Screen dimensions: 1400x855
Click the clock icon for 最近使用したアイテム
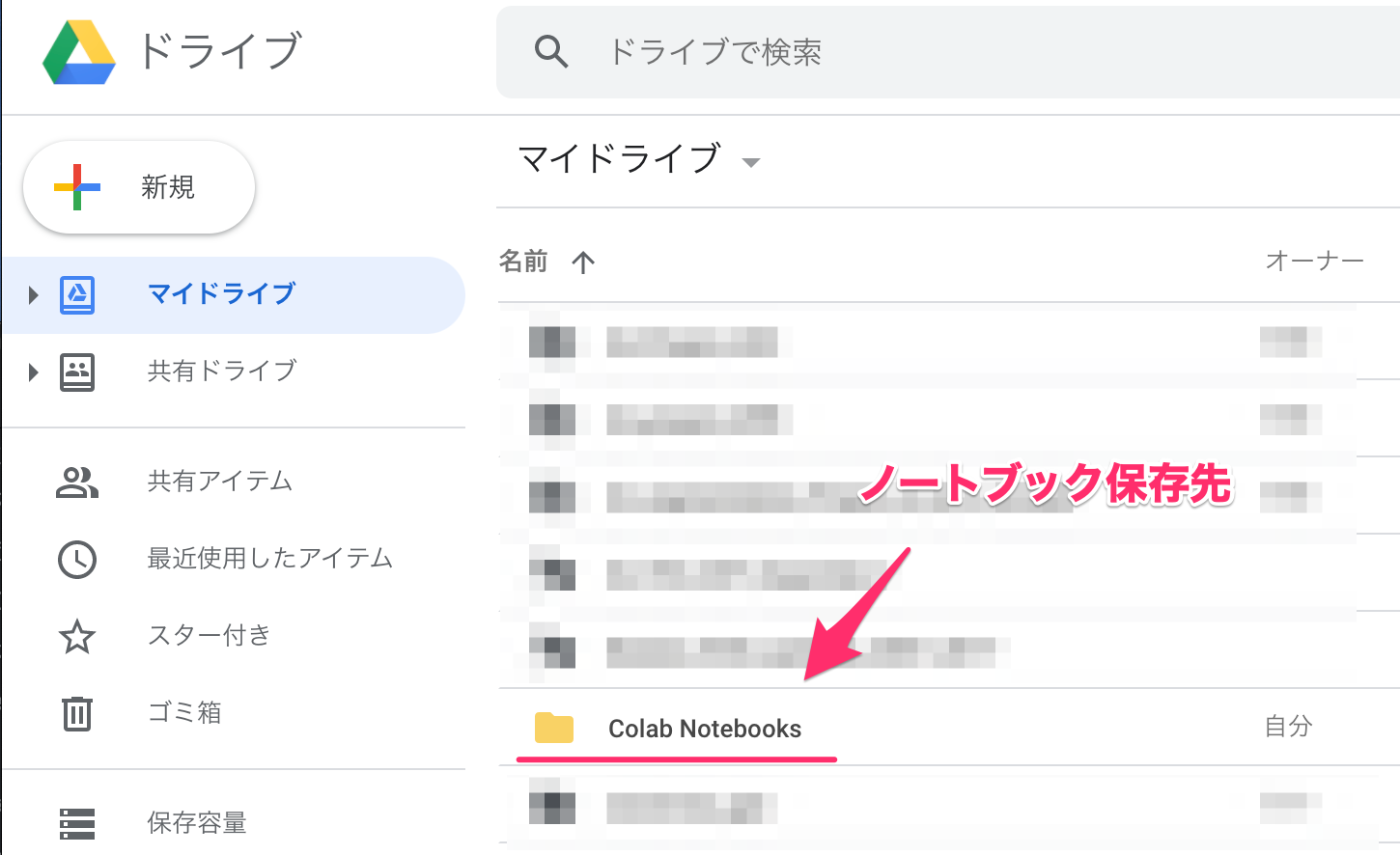point(77,558)
